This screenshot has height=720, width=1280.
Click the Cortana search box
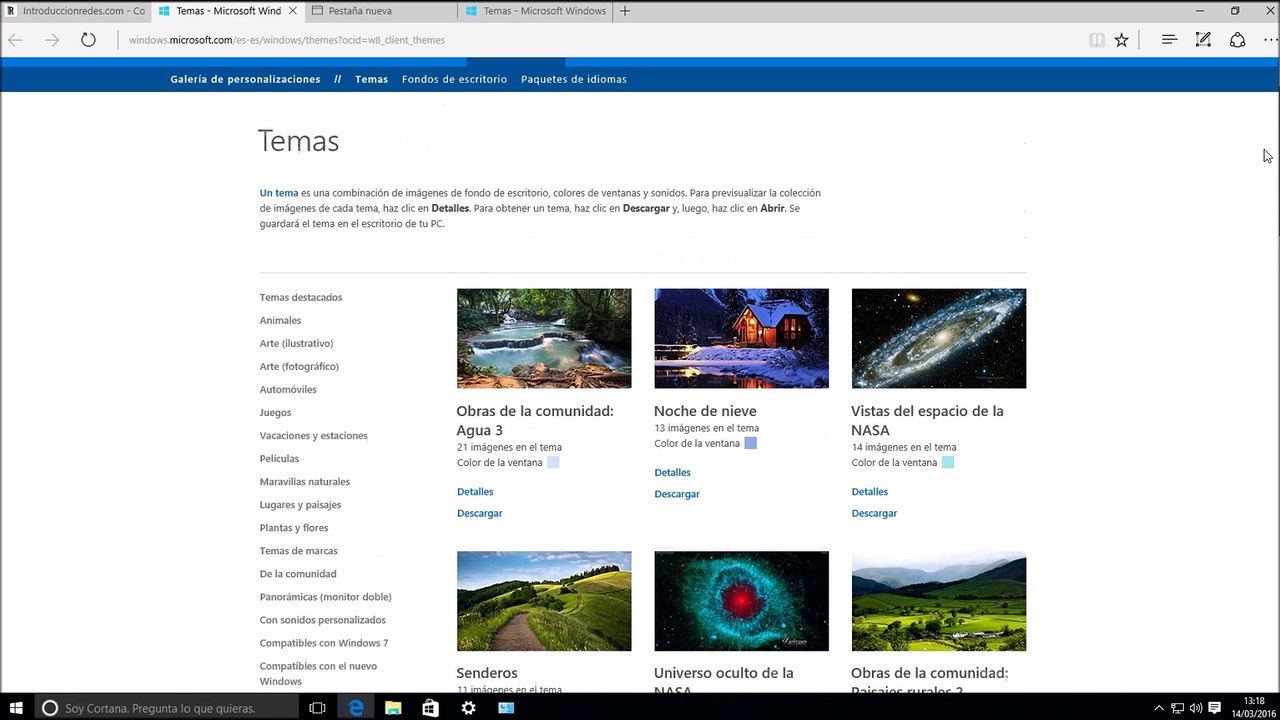coord(165,708)
